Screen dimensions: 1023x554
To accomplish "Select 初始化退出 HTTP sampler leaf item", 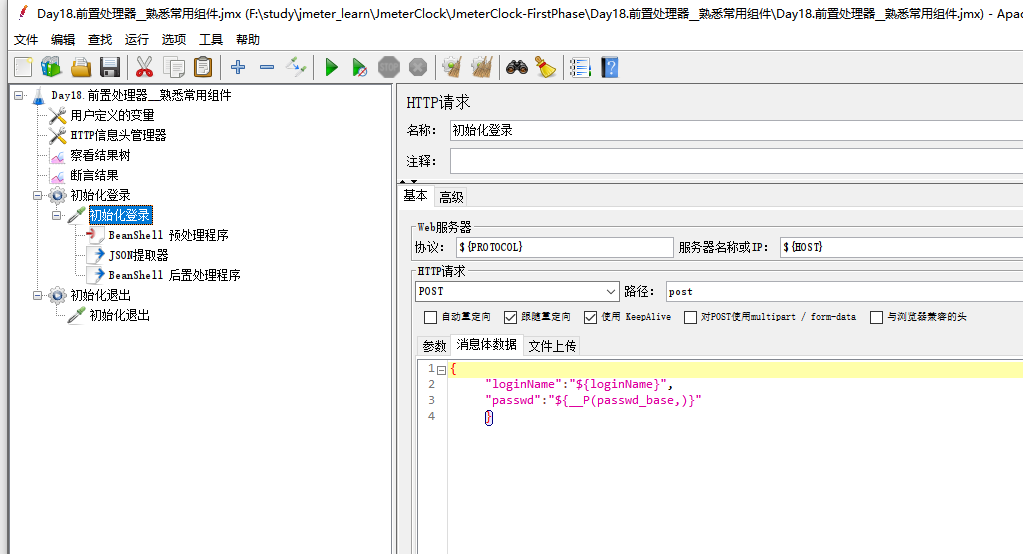I will 119,315.
